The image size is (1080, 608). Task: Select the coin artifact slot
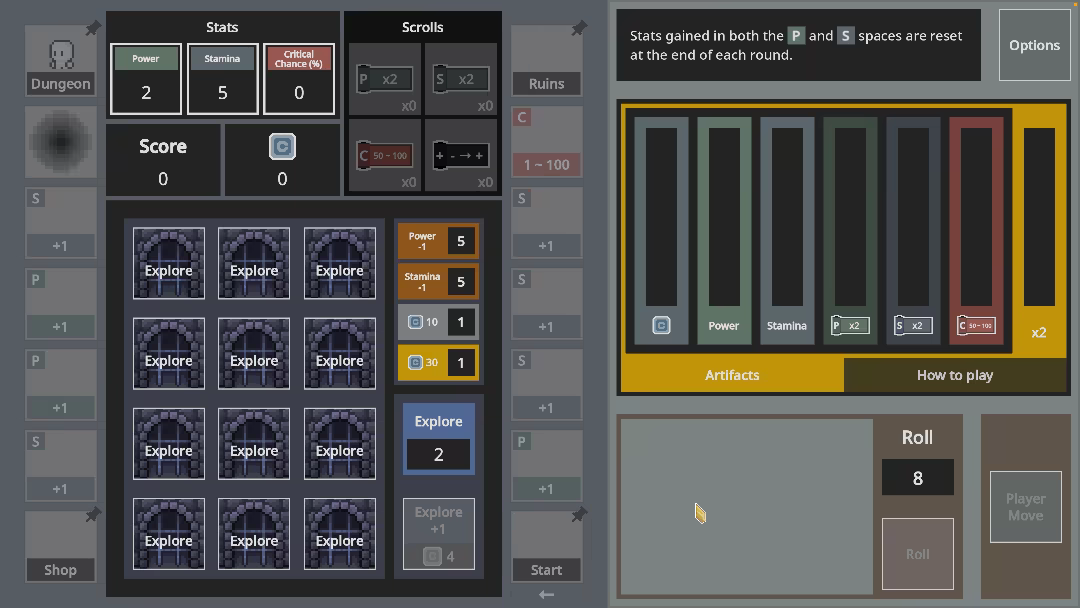pyautogui.click(x=661, y=231)
